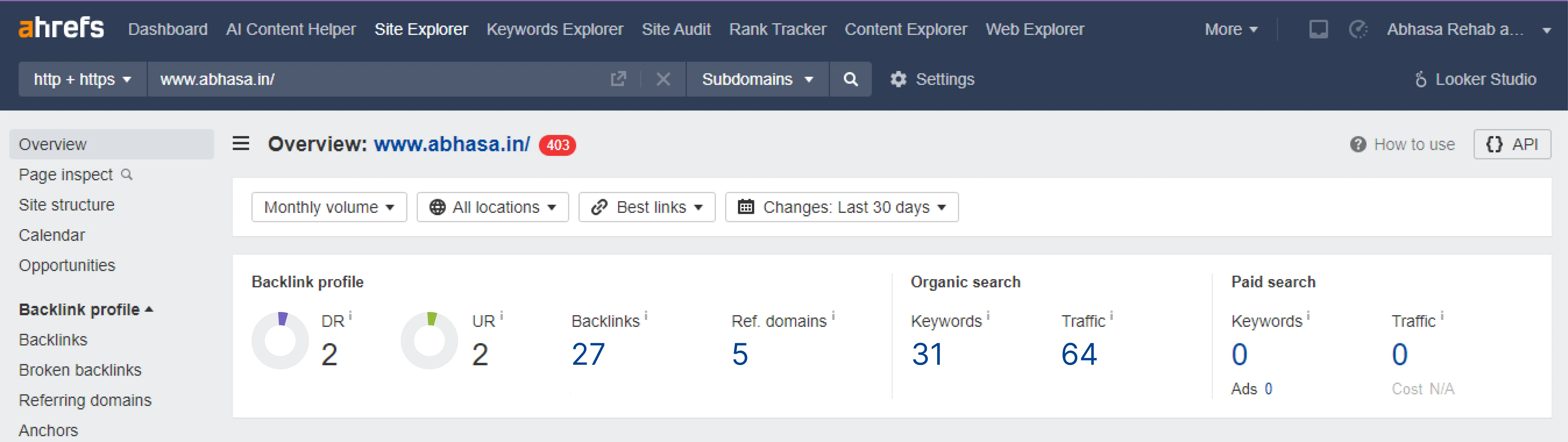Screen dimensions: 1568x442
Task: Click Paid search Keywords info icon
Action: point(1308,316)
